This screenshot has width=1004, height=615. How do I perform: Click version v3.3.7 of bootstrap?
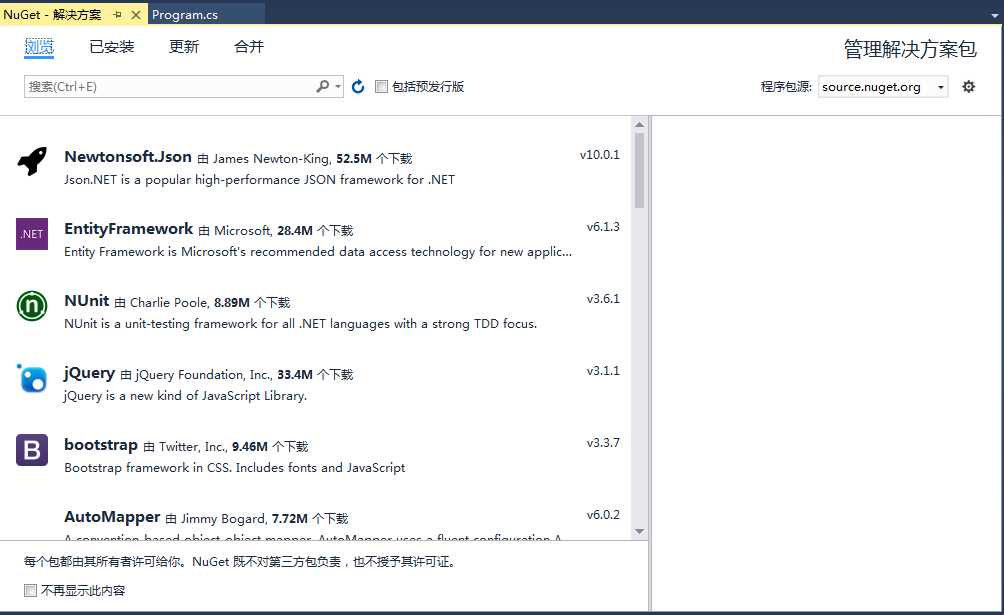coord(603,442)
